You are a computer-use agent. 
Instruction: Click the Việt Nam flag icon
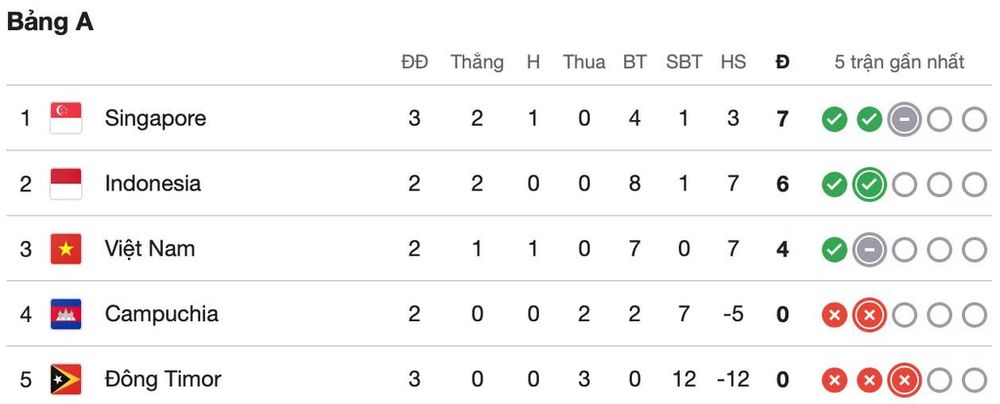[x=66, y=249]
